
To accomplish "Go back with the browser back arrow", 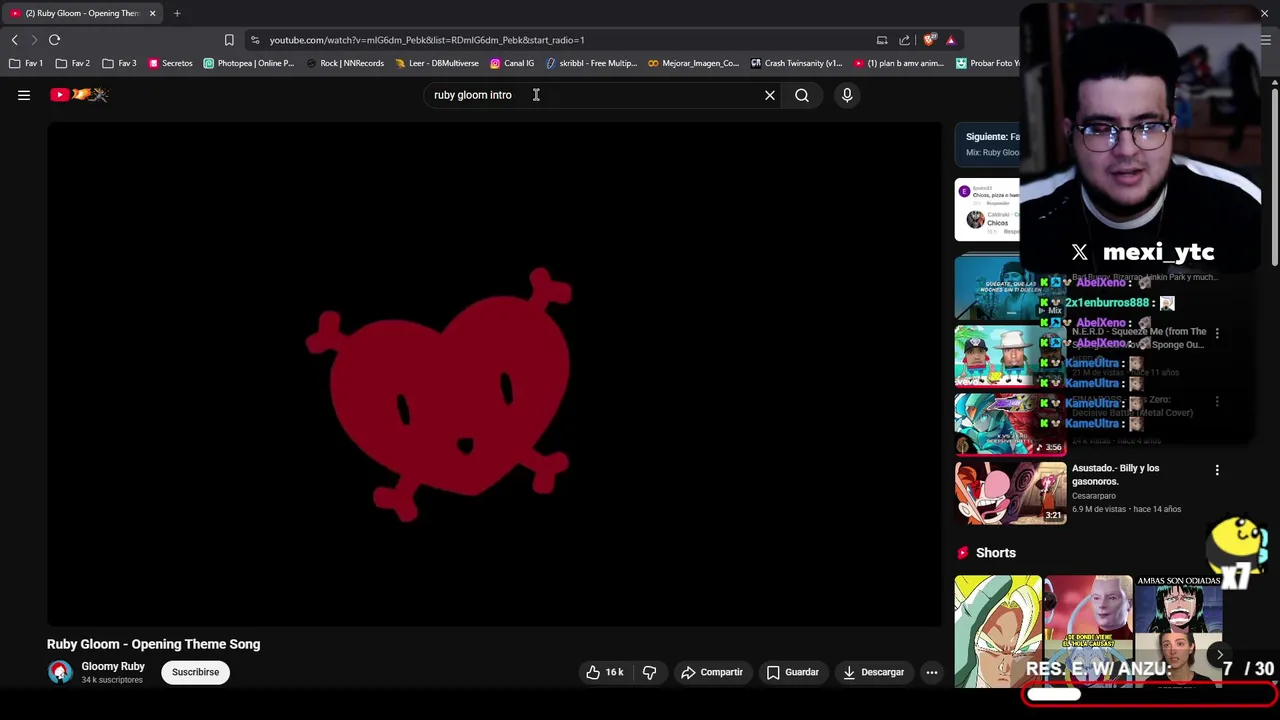I will click(14, 40).
